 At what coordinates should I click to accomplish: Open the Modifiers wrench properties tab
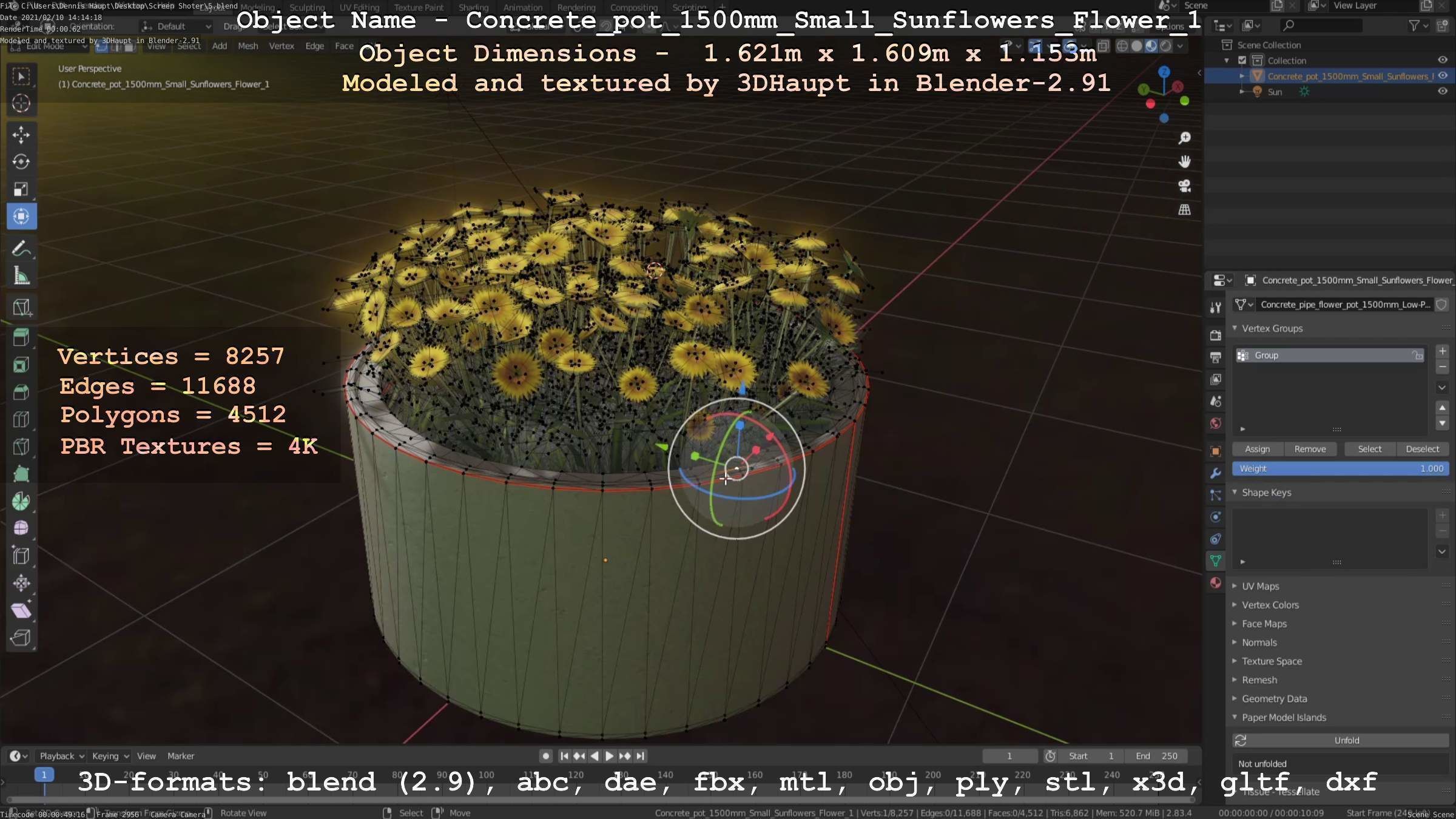[x=1215, y=473]
